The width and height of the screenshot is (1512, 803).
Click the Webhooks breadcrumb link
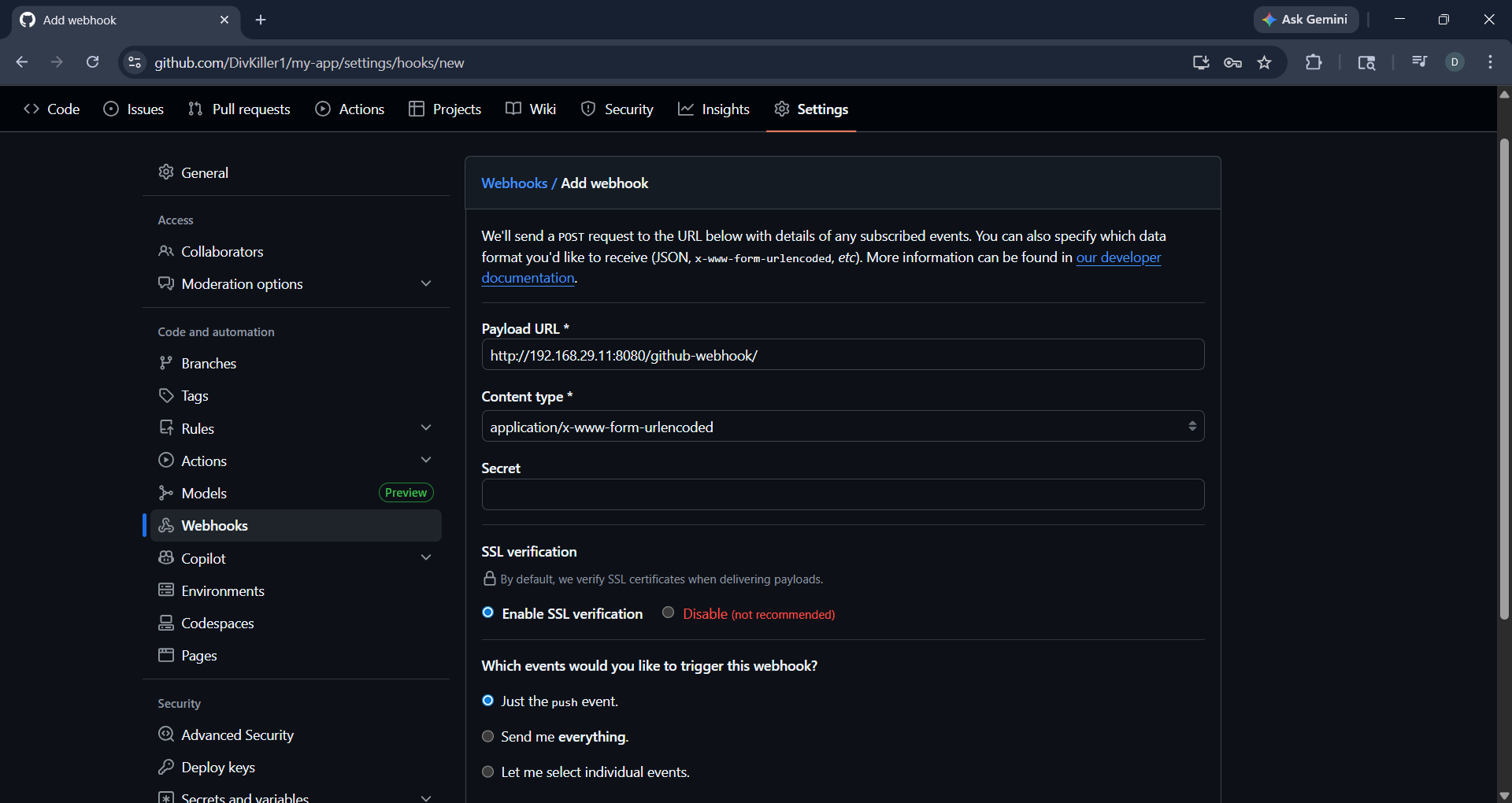pos(514,183)
